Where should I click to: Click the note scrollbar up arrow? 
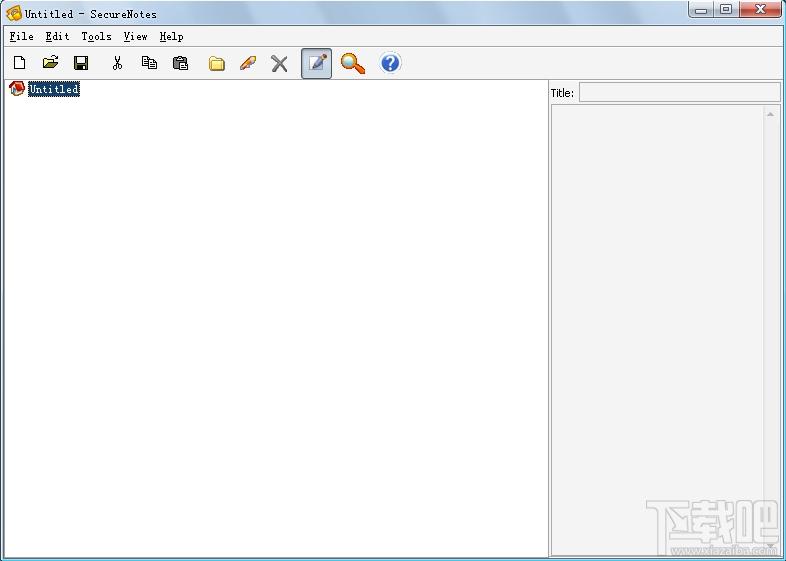770,114
